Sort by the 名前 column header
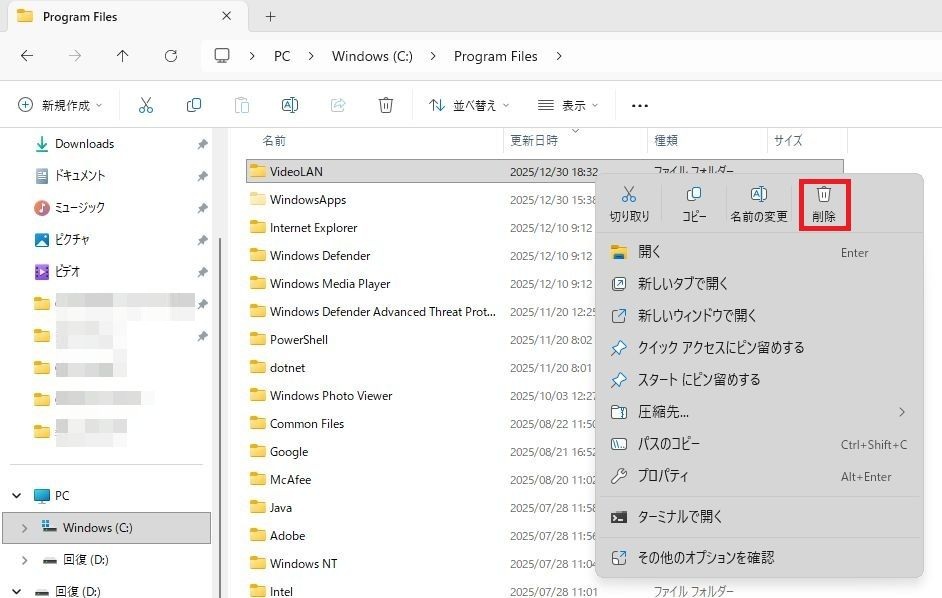Viewport: 942px width, 598px height. [274, 141]
